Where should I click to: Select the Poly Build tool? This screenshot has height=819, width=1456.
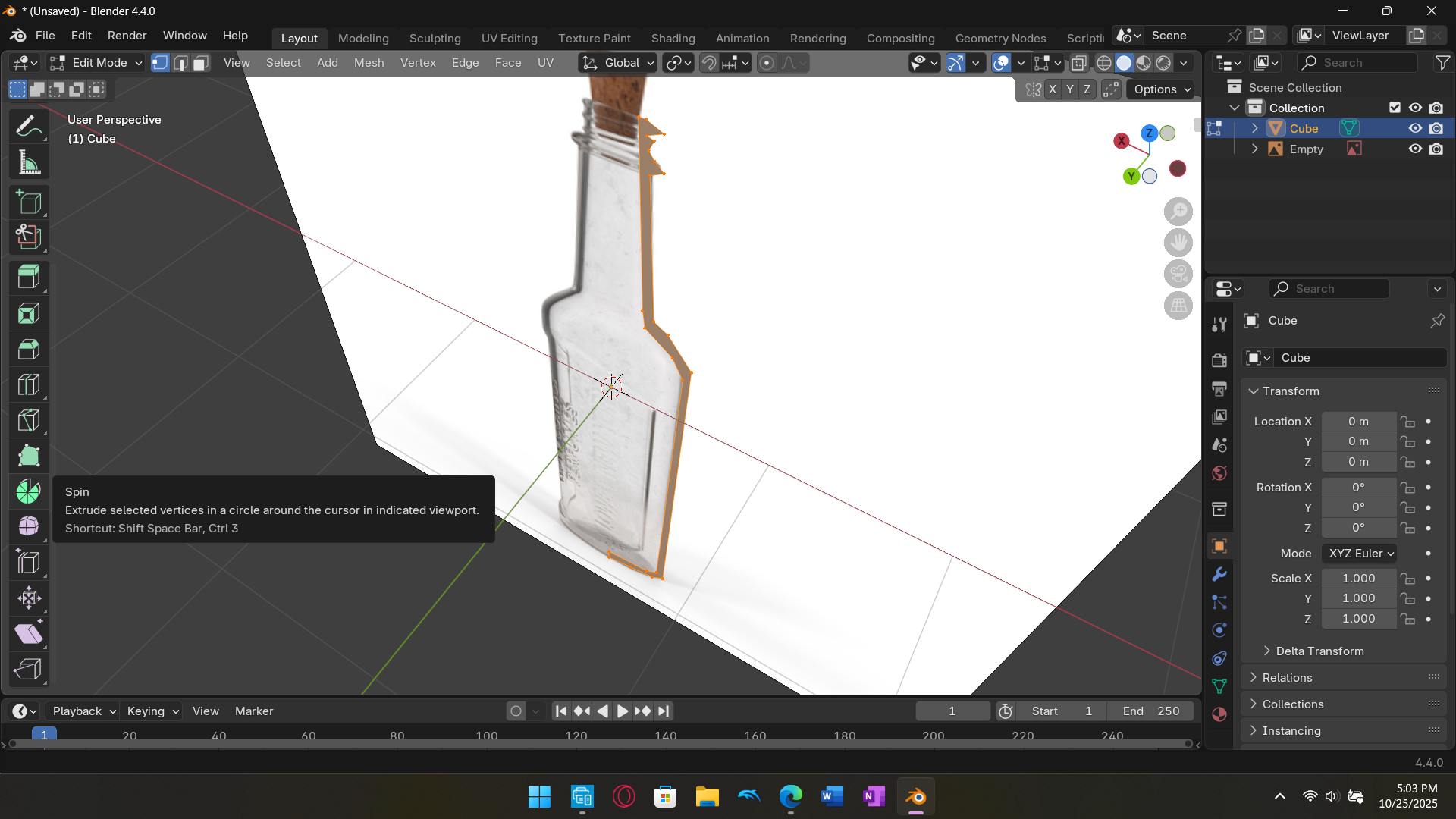(x=29, y=456)
